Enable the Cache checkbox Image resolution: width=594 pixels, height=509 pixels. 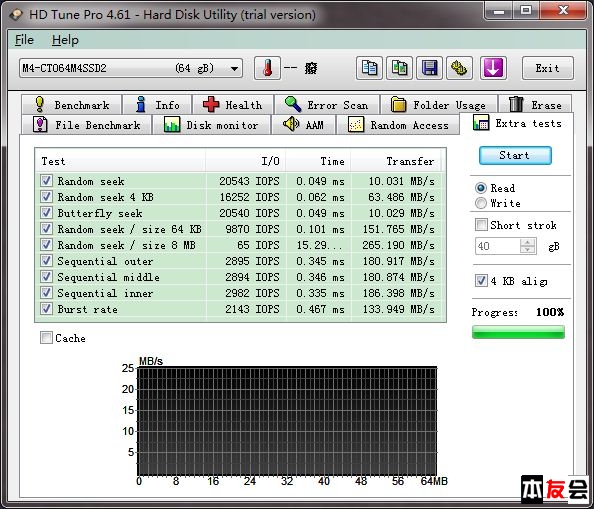point(46,337)
